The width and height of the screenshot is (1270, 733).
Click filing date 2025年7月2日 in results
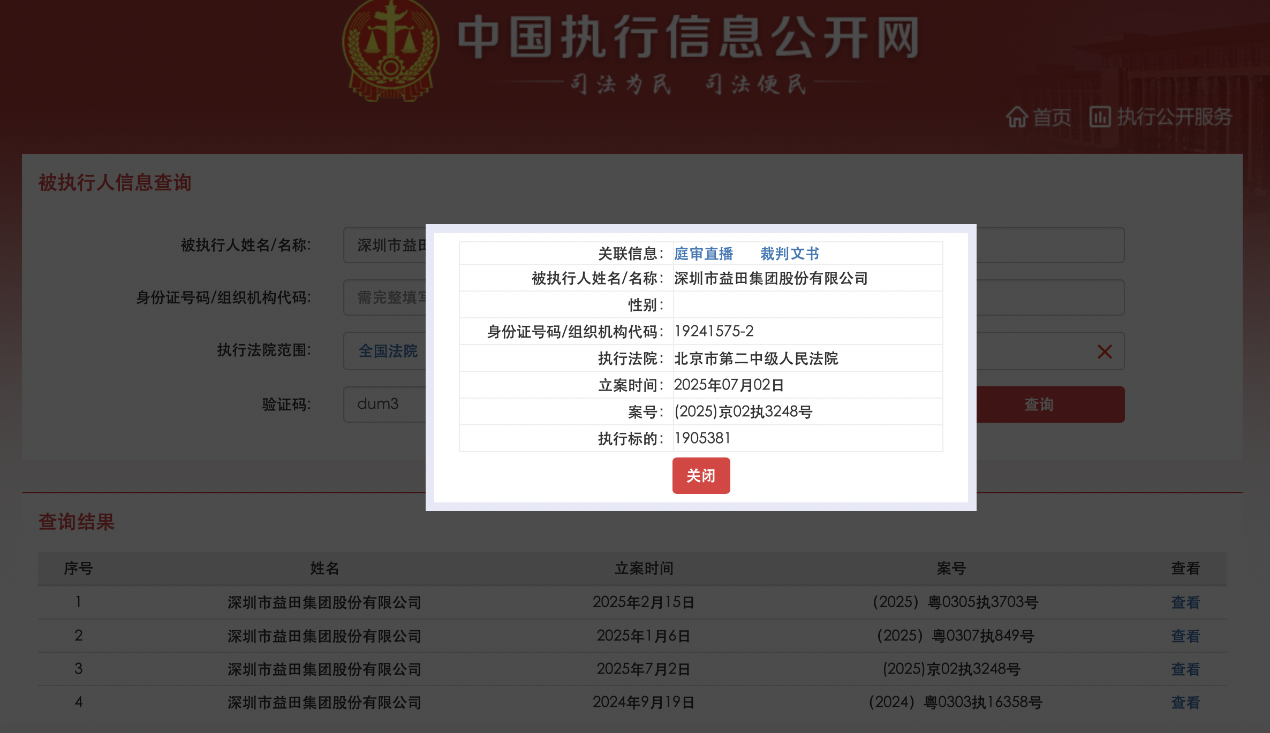[x=644, y=669]
